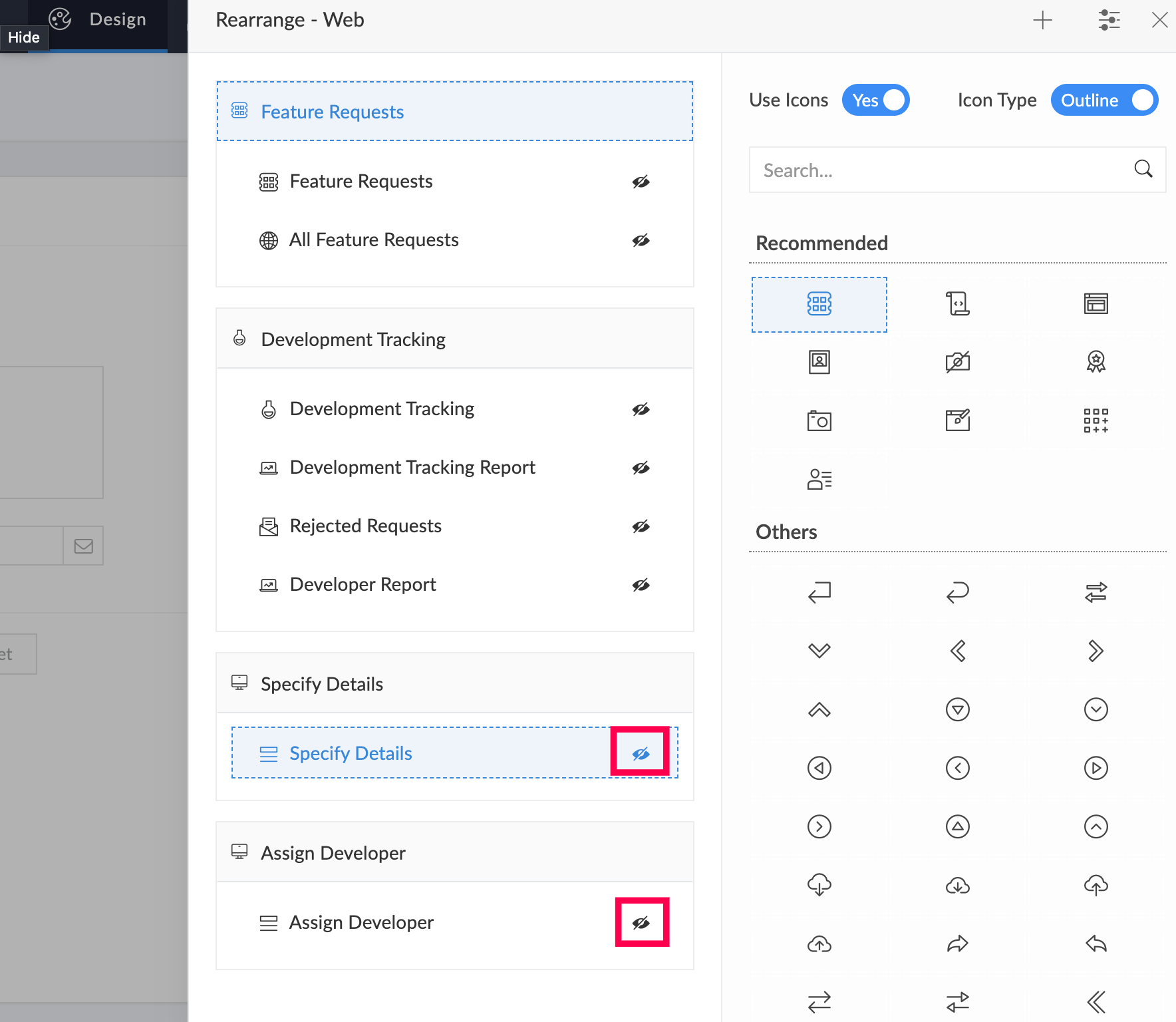
Task: Select the circled right chevron icon
Action: (x=819, y=826)
